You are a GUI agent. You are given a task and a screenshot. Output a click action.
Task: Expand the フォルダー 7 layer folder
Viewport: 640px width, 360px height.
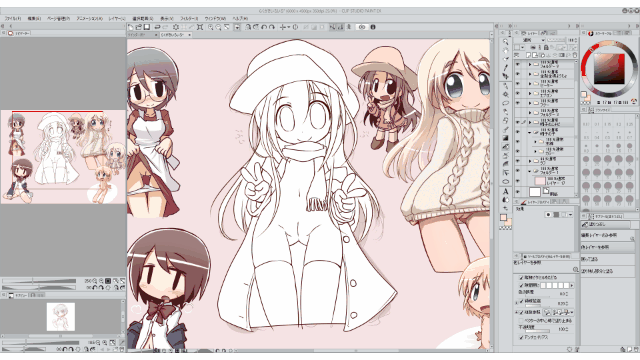point(530,64)
